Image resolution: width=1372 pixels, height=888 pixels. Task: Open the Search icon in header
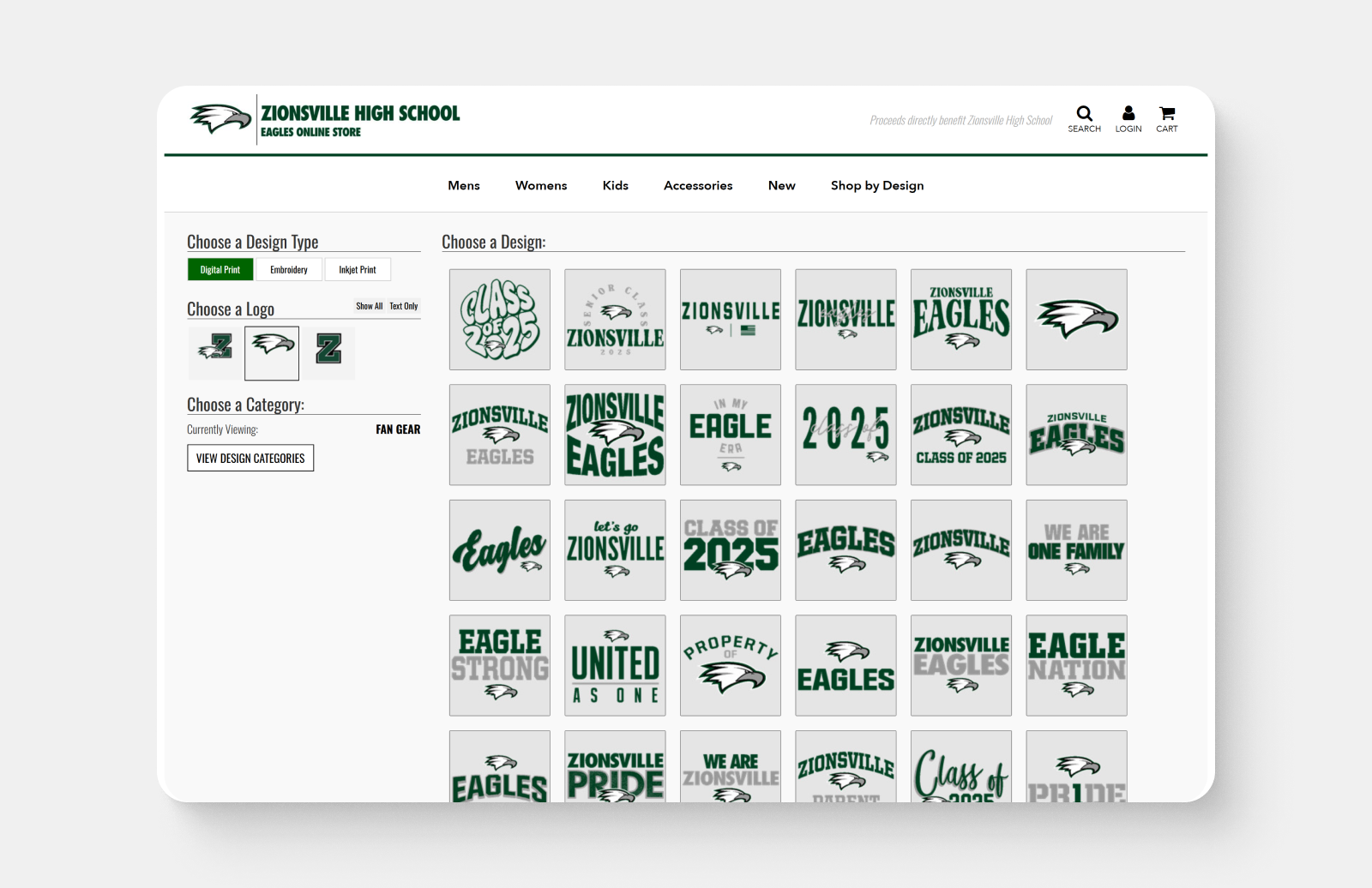[x=1084, y=118]
